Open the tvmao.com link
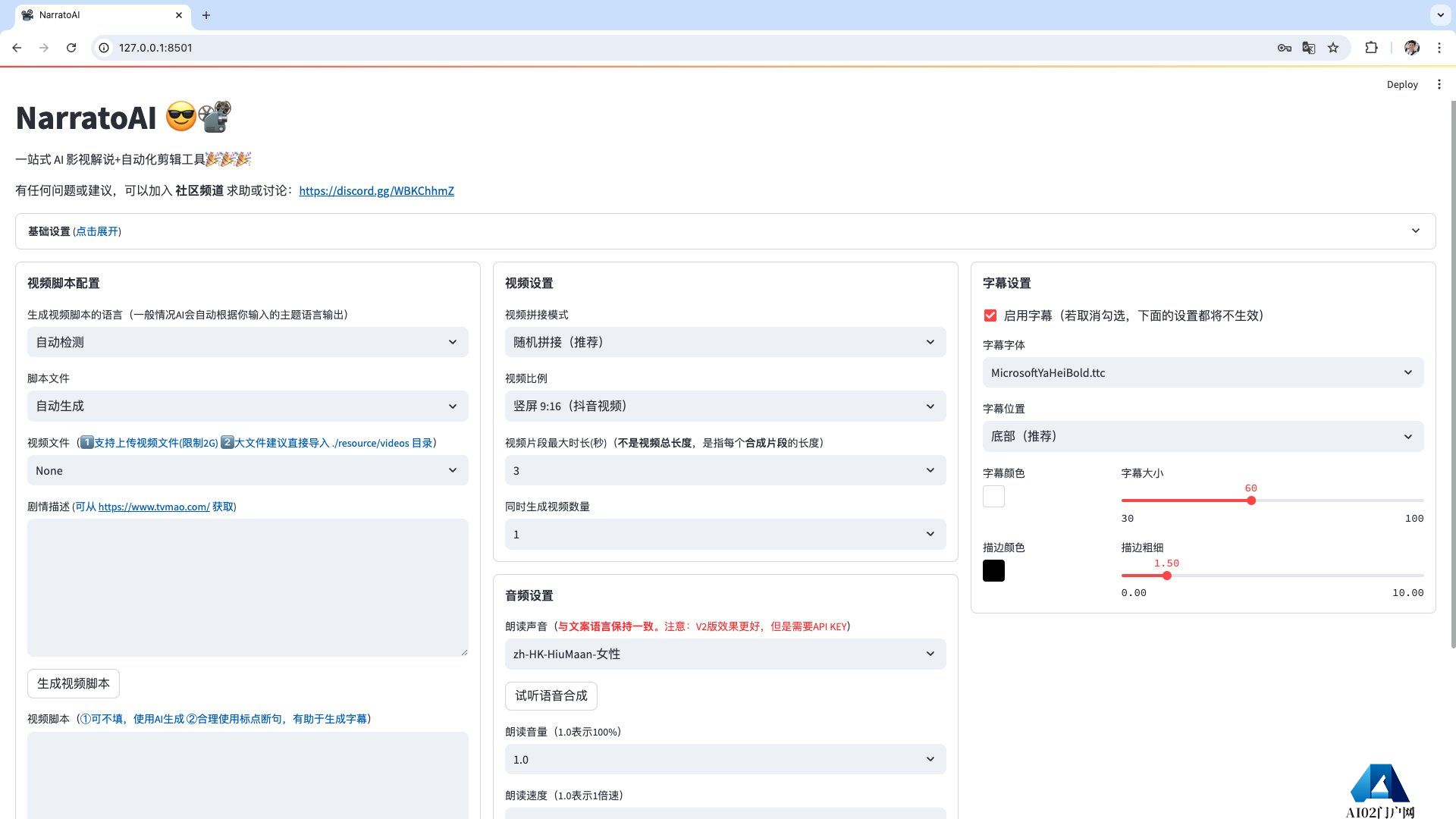 pyautogui.click(x=154, y=507)
